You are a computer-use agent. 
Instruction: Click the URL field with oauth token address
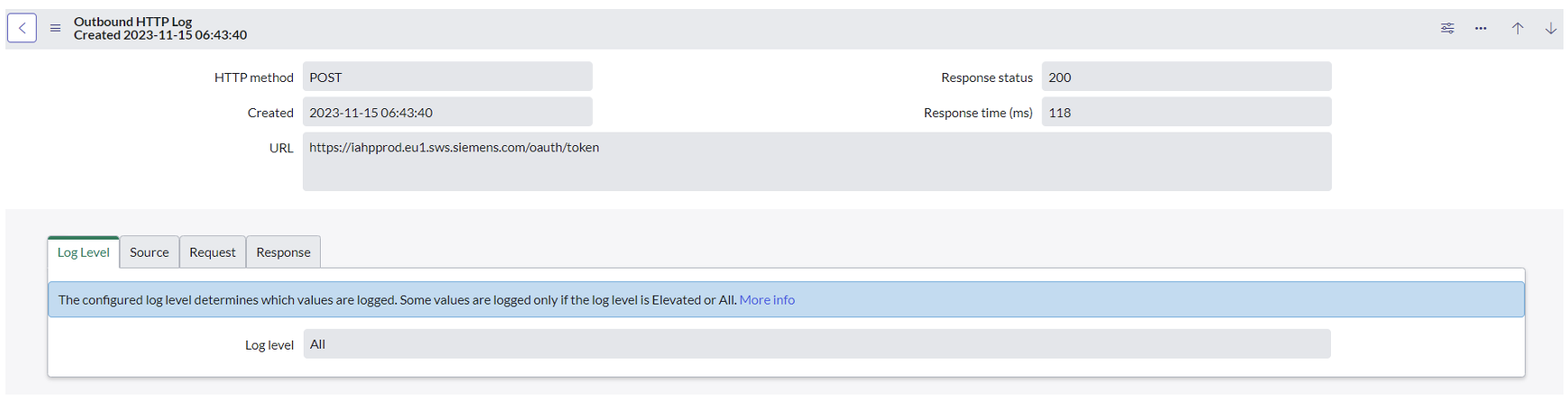click(x=817, y=161)
